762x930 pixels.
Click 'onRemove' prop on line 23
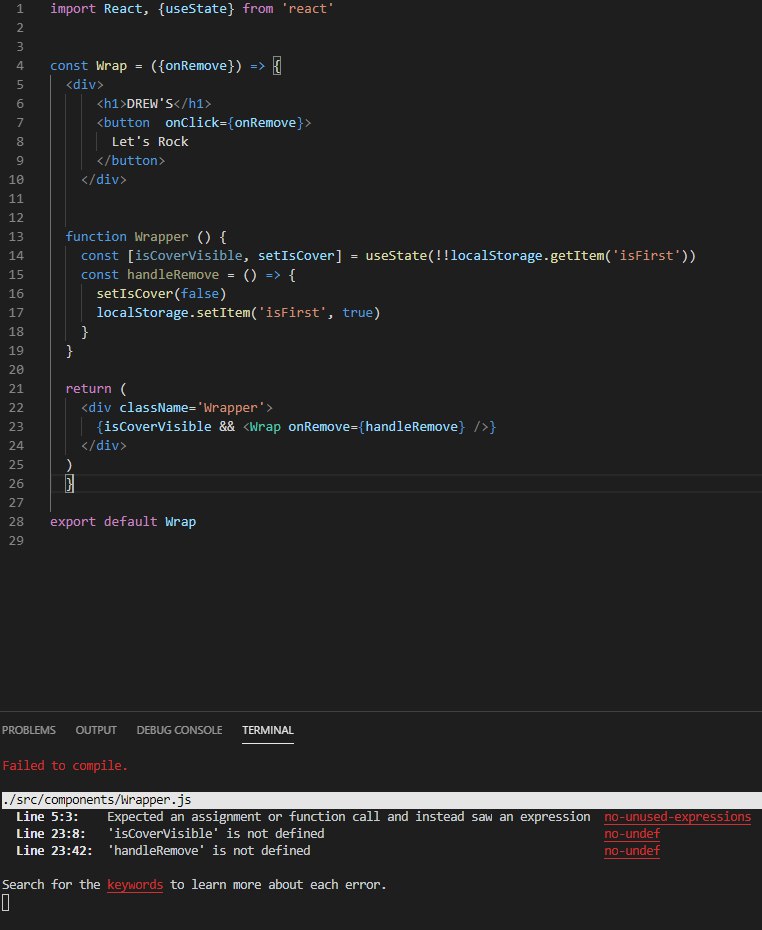tap(319, 426)
